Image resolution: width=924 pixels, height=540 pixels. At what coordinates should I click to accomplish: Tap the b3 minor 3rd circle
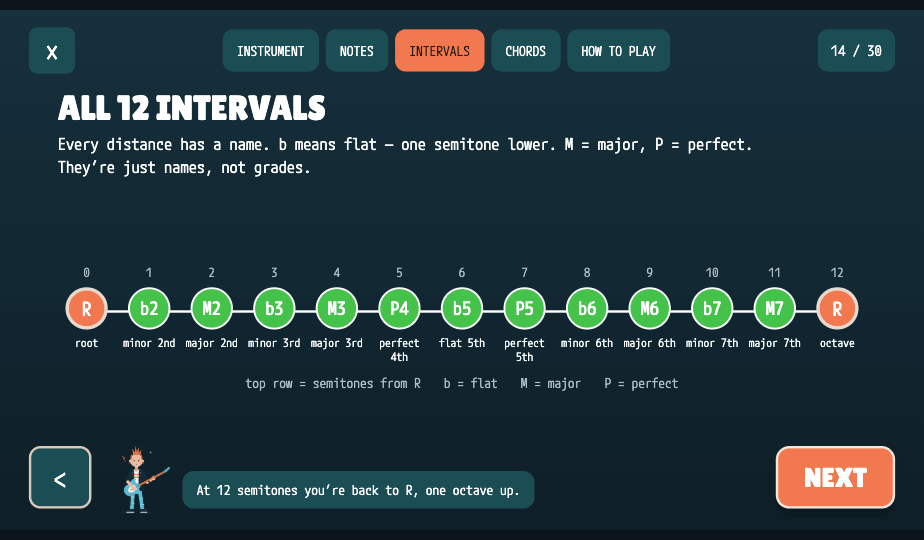click(274, 308)
